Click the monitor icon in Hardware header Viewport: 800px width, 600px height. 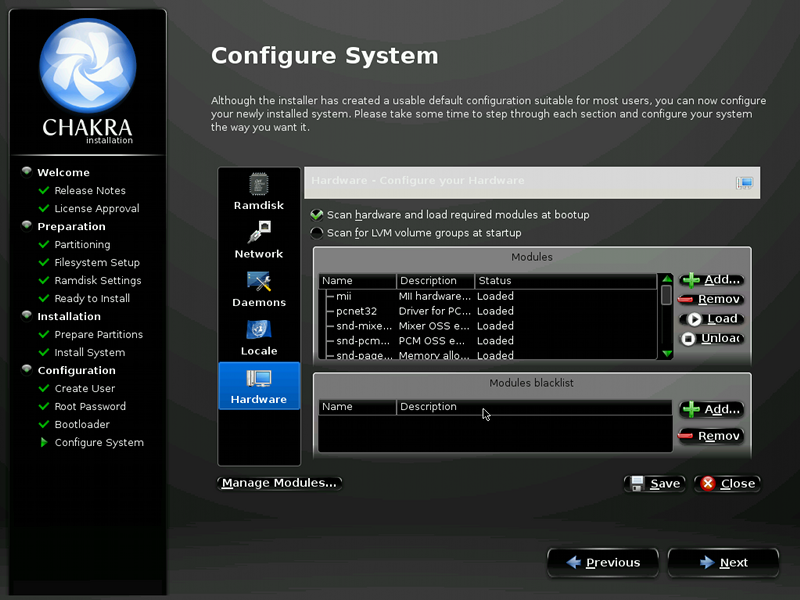[x=744, y=182]
